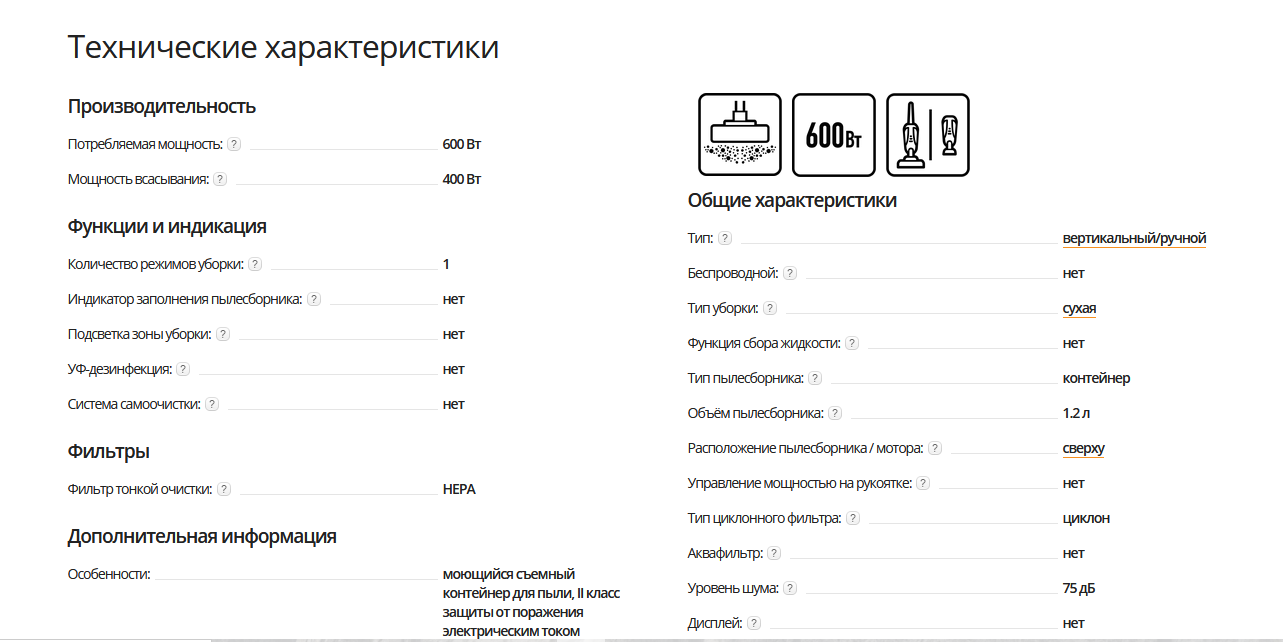
Task: Click the 1.2 л volume value
Action: [1078, 413]
